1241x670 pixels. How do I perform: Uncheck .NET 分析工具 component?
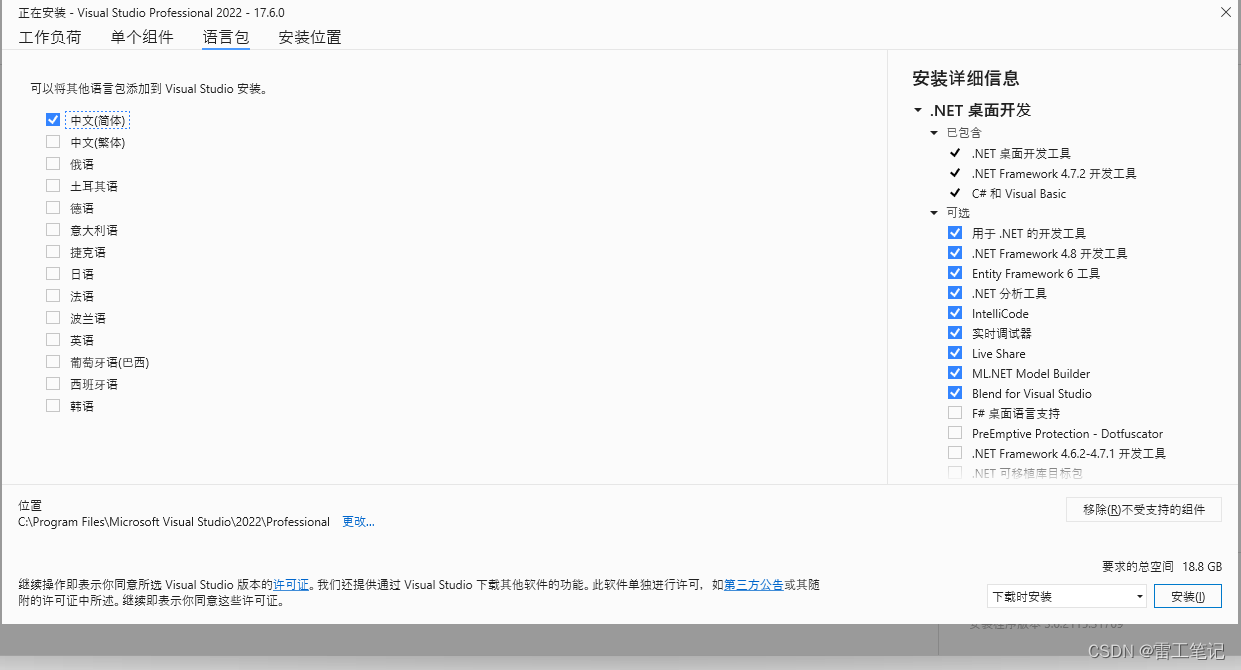(955, 293)
